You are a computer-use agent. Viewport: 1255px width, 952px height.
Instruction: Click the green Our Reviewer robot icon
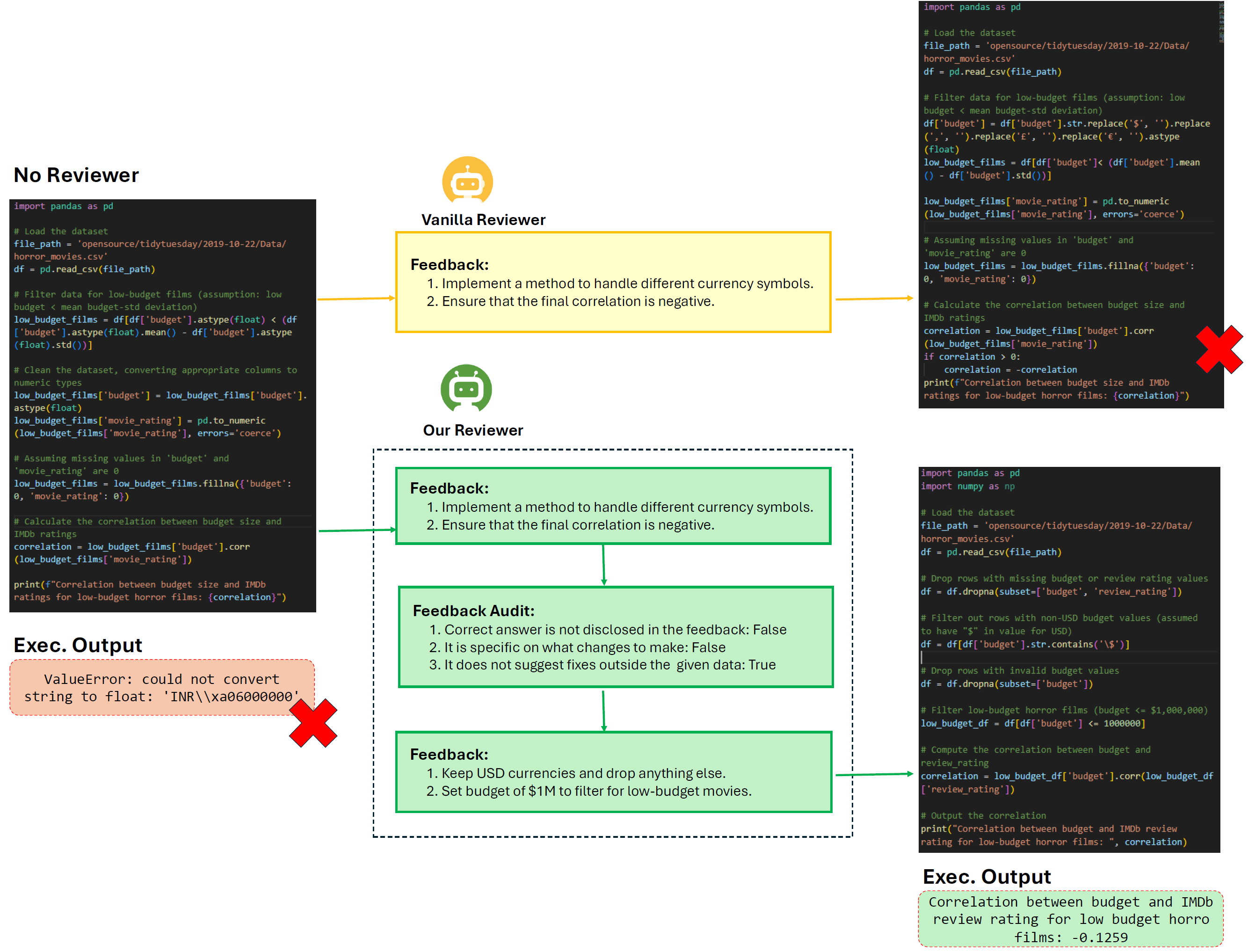(466, 388)
